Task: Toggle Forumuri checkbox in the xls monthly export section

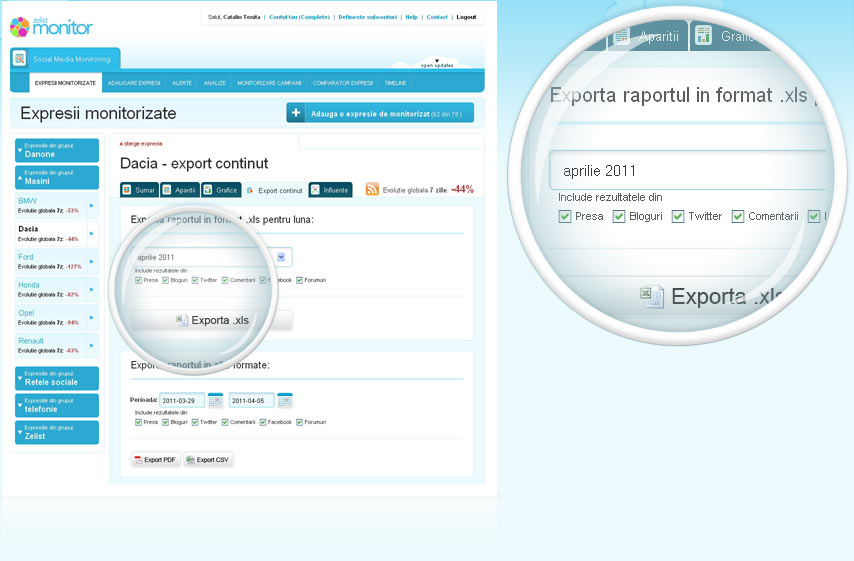Action: coord(299,280)
